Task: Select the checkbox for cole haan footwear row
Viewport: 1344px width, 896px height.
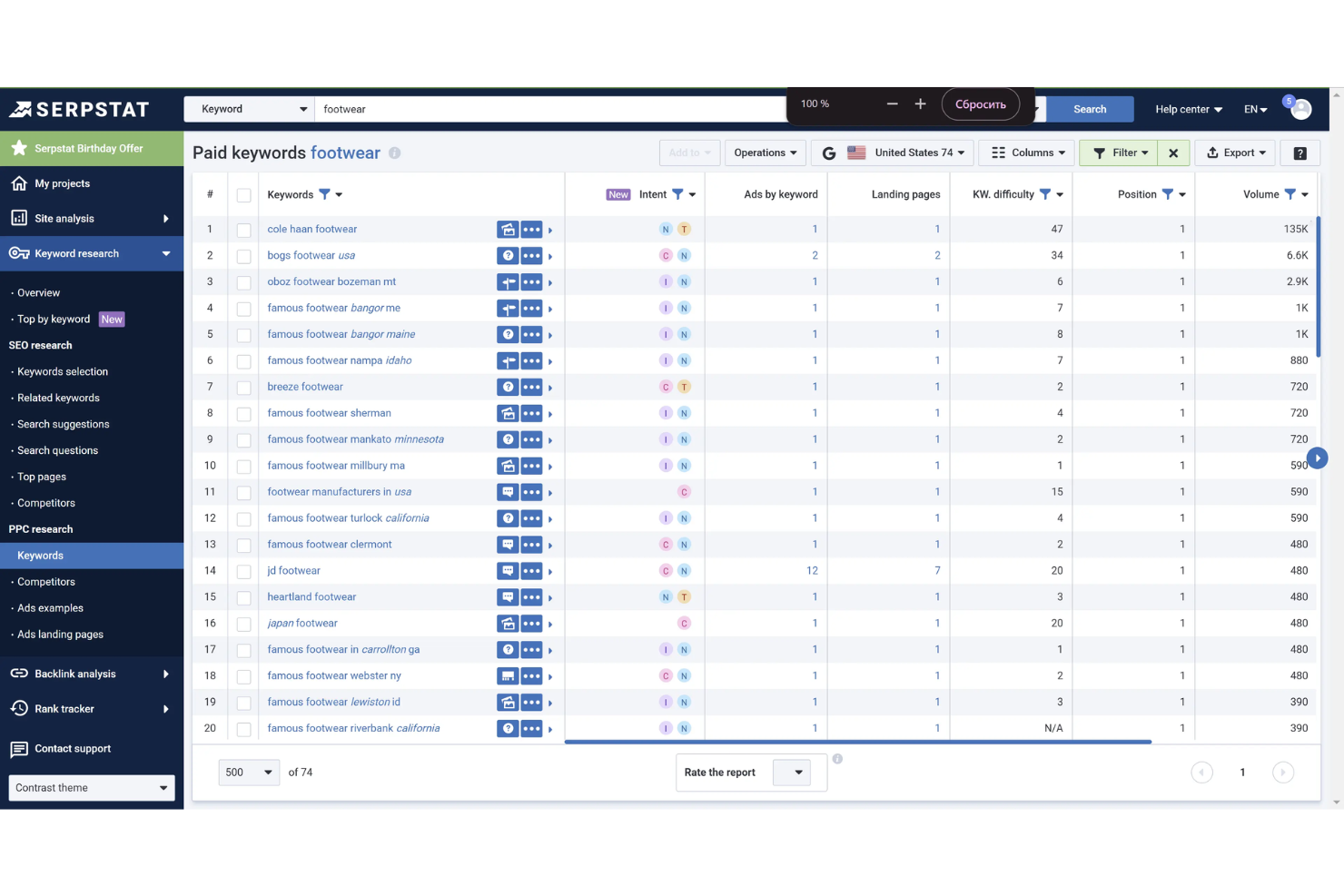Action: 243,229
